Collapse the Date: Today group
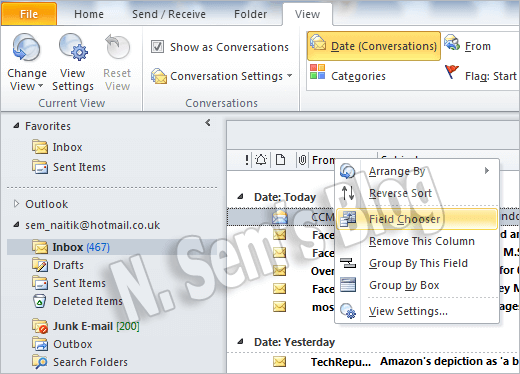The width and height of the screenshot is (520, 374). 240,197
